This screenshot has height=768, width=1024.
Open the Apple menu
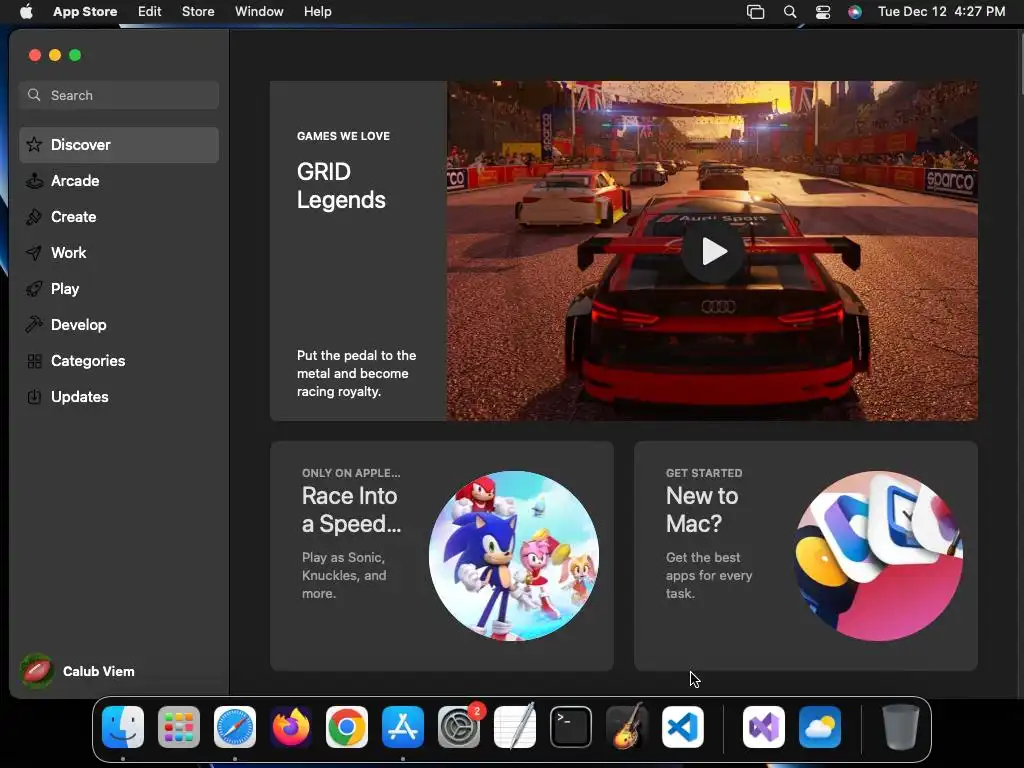click(x=26, y=11)
